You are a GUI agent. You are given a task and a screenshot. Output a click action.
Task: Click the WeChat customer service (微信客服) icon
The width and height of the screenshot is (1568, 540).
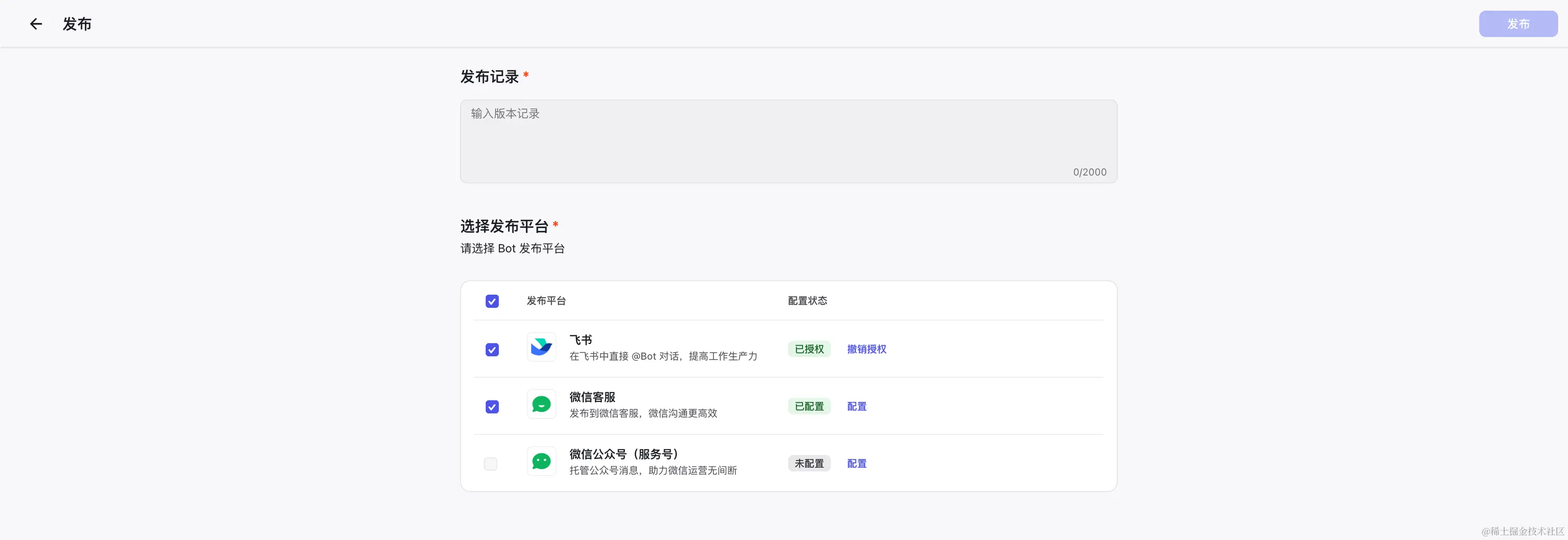(x=541, y=404)
